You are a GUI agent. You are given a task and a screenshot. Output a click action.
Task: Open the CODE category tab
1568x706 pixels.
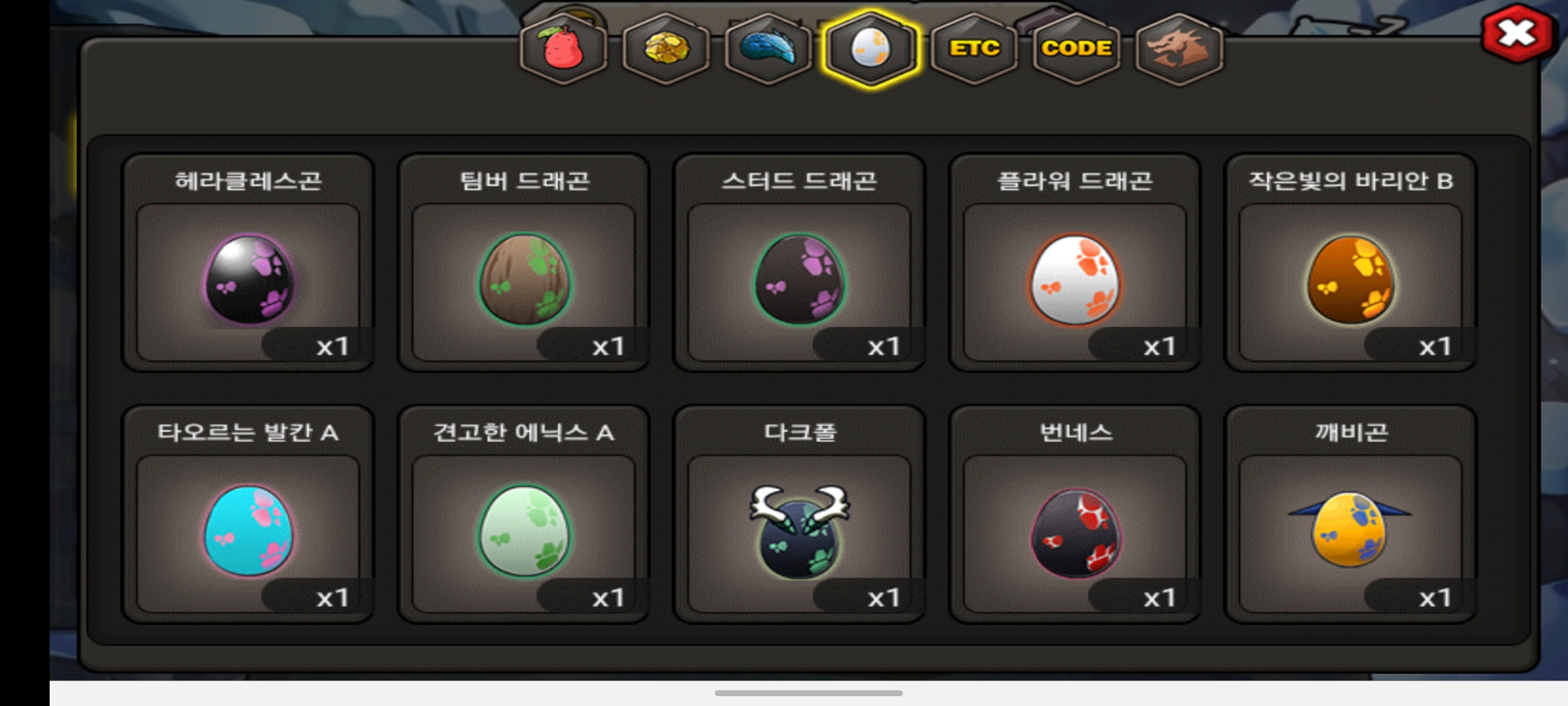click(x=1077, y=49)
